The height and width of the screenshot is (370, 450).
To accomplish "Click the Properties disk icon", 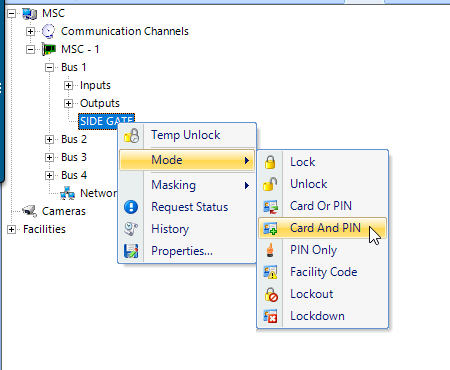I will 131,251.
